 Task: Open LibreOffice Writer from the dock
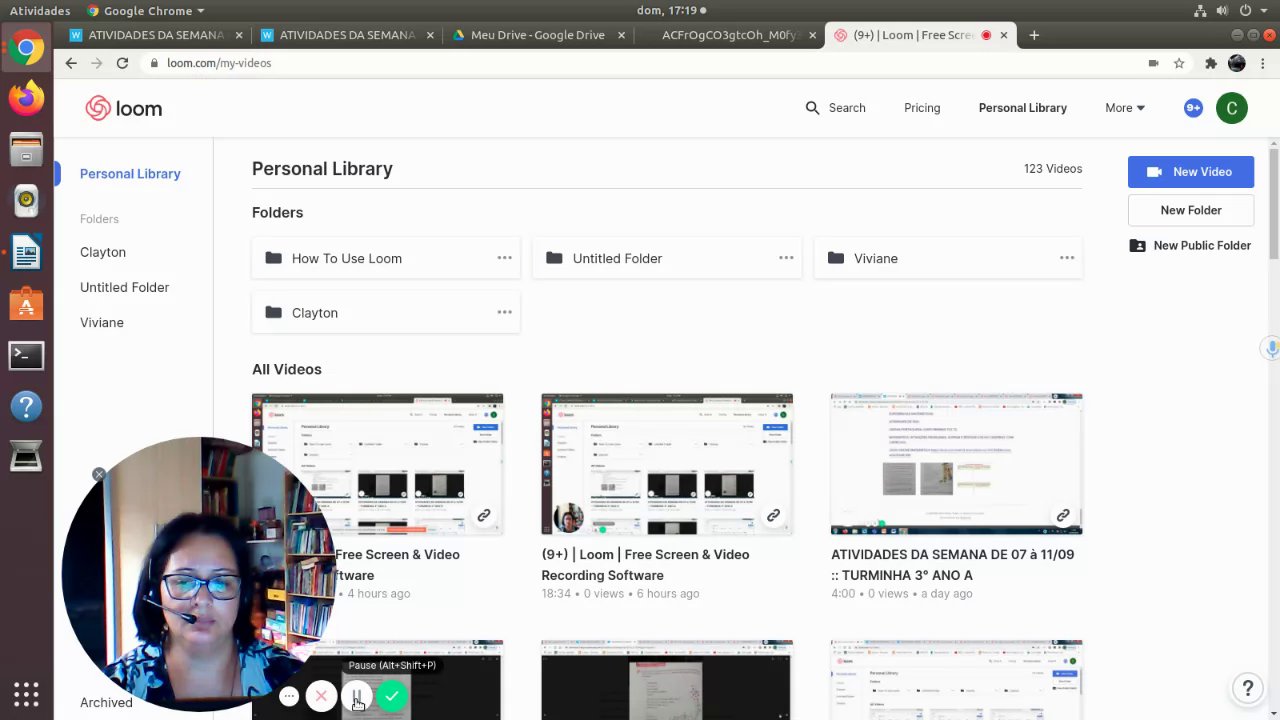[26, 253]
